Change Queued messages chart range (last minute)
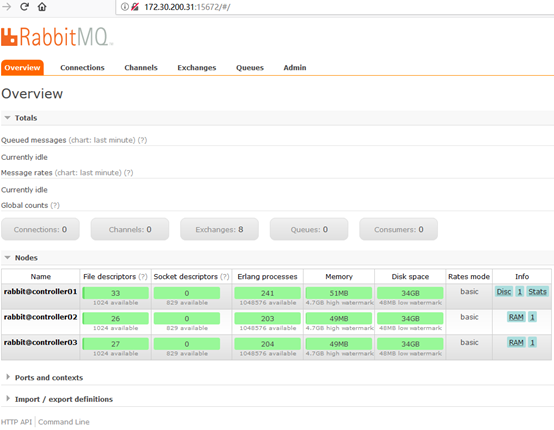 [x=102, y=140]
